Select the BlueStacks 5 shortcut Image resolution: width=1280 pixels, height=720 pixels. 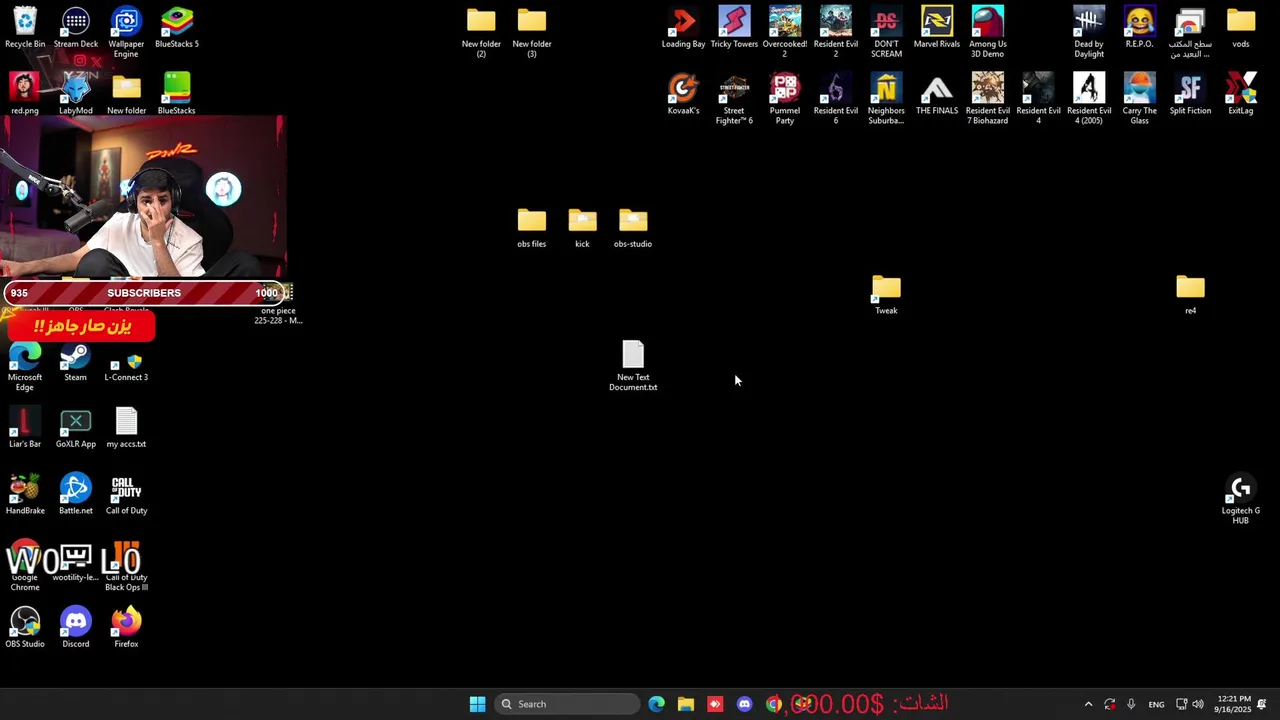pos(177,28)
